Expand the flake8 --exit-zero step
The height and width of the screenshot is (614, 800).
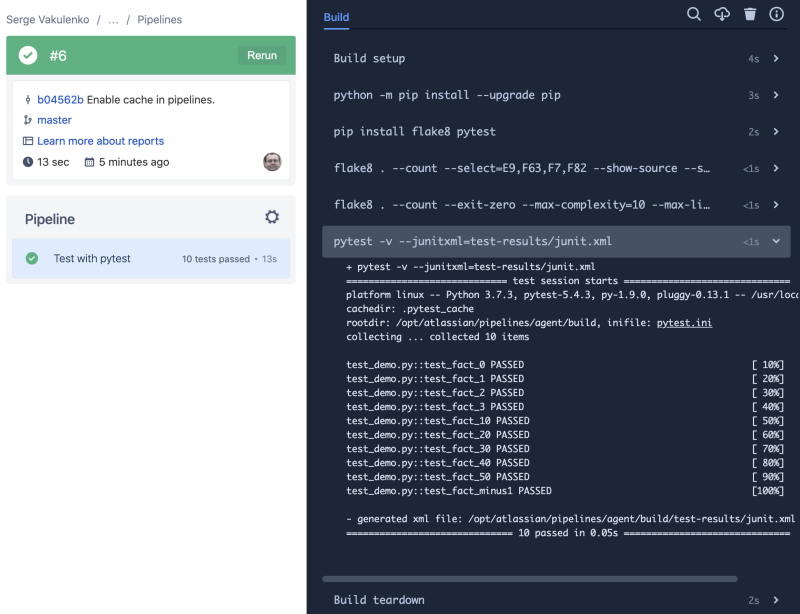pos(556,205)
